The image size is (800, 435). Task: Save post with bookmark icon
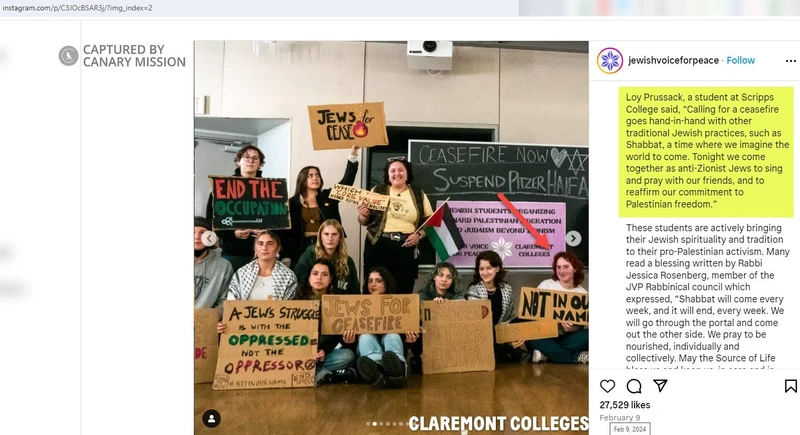click(790, 386)
